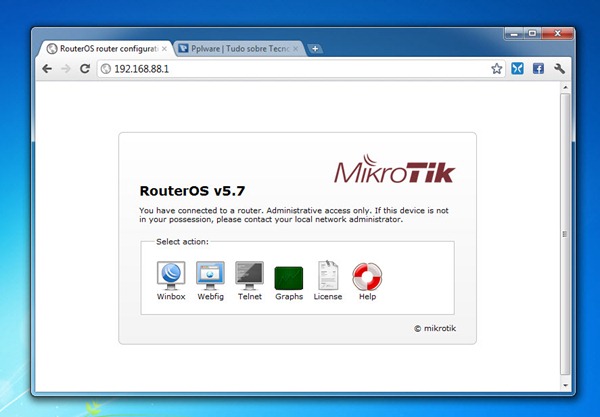Close the RouterOS router configuration tab
600x417 pixels.
coord(164,49)
